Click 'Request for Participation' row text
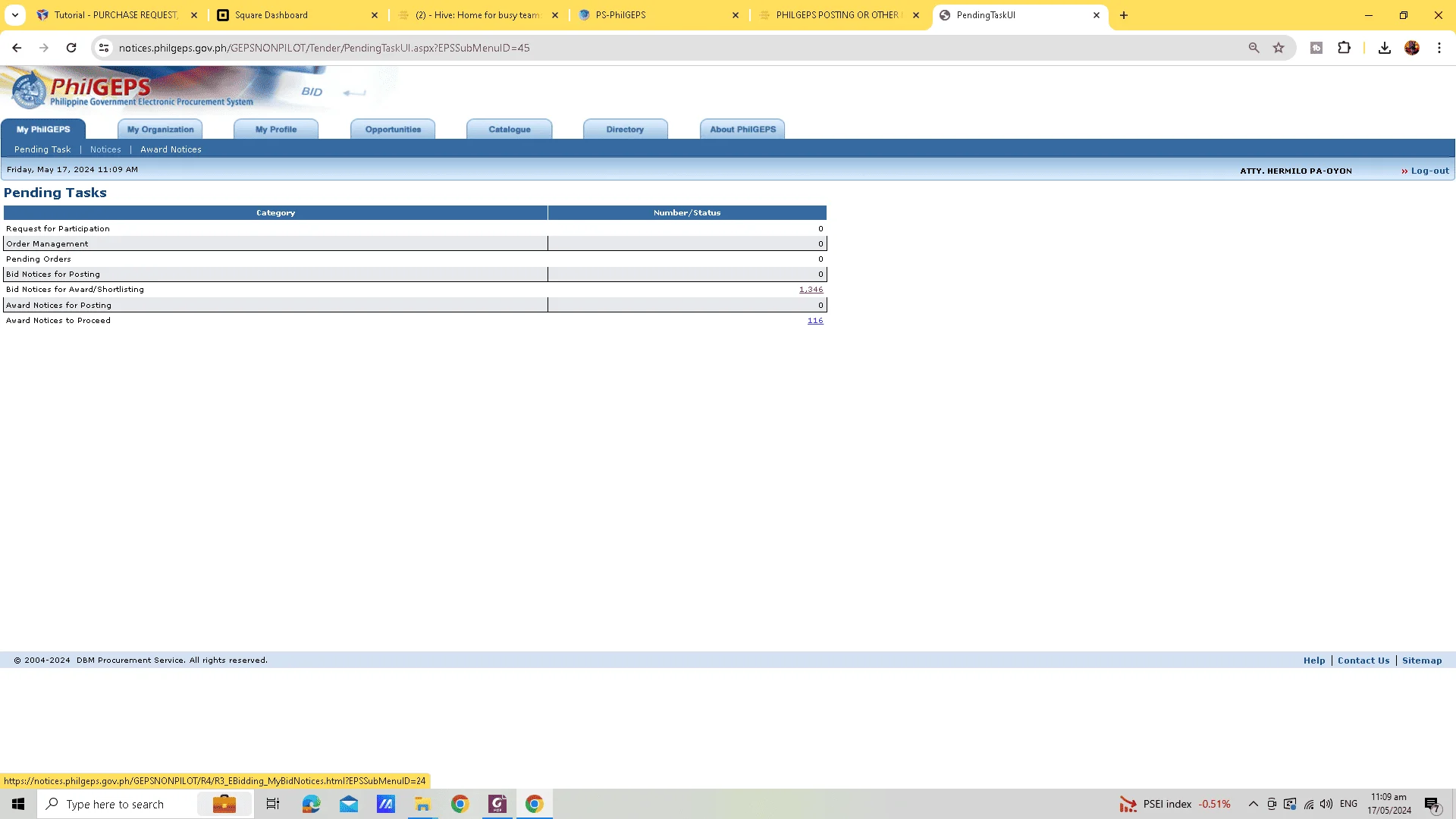1456x819 pixels. point(58,228)
